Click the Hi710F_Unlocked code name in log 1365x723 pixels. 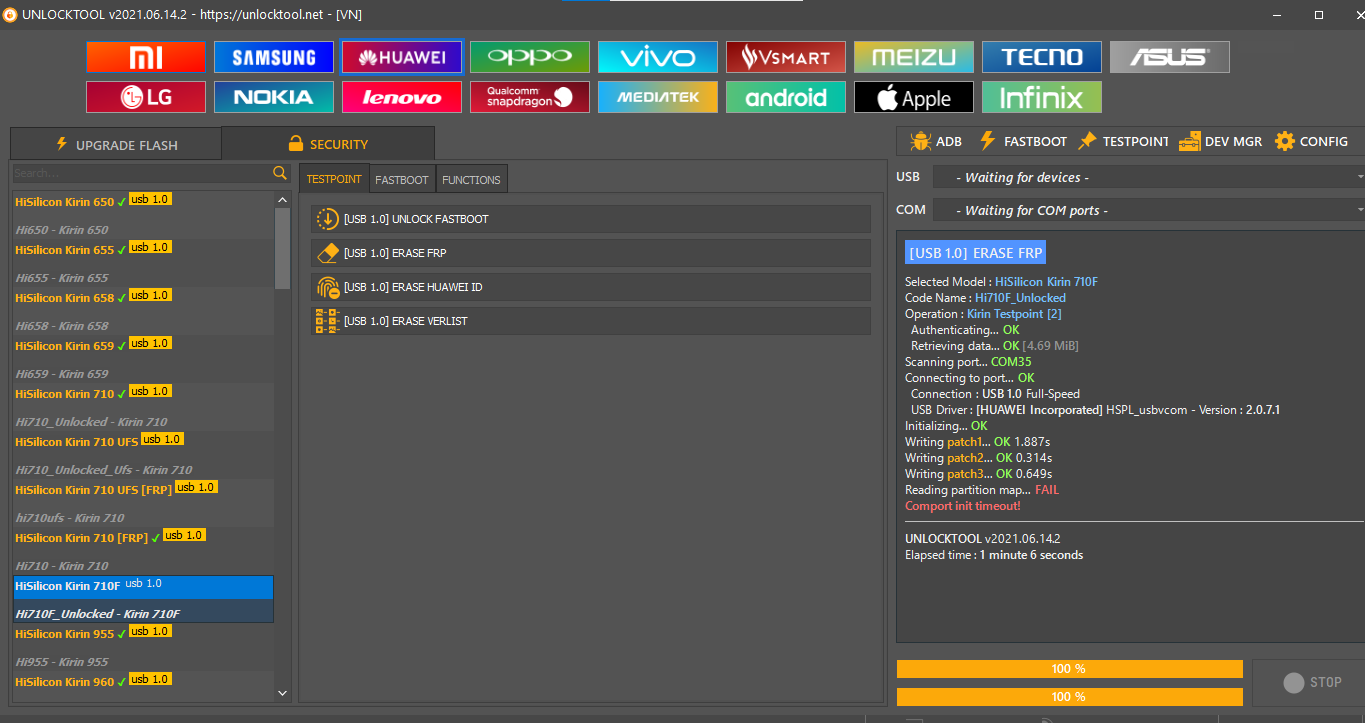(1020, 298)
